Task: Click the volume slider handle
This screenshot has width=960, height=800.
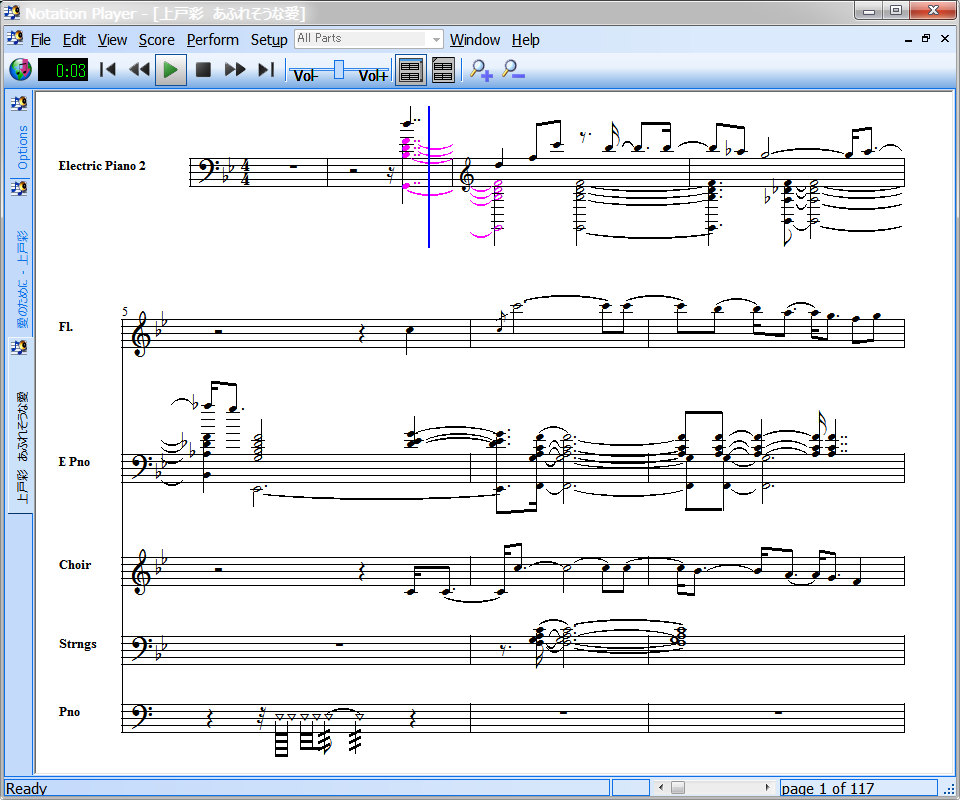Action: [339, 70]
